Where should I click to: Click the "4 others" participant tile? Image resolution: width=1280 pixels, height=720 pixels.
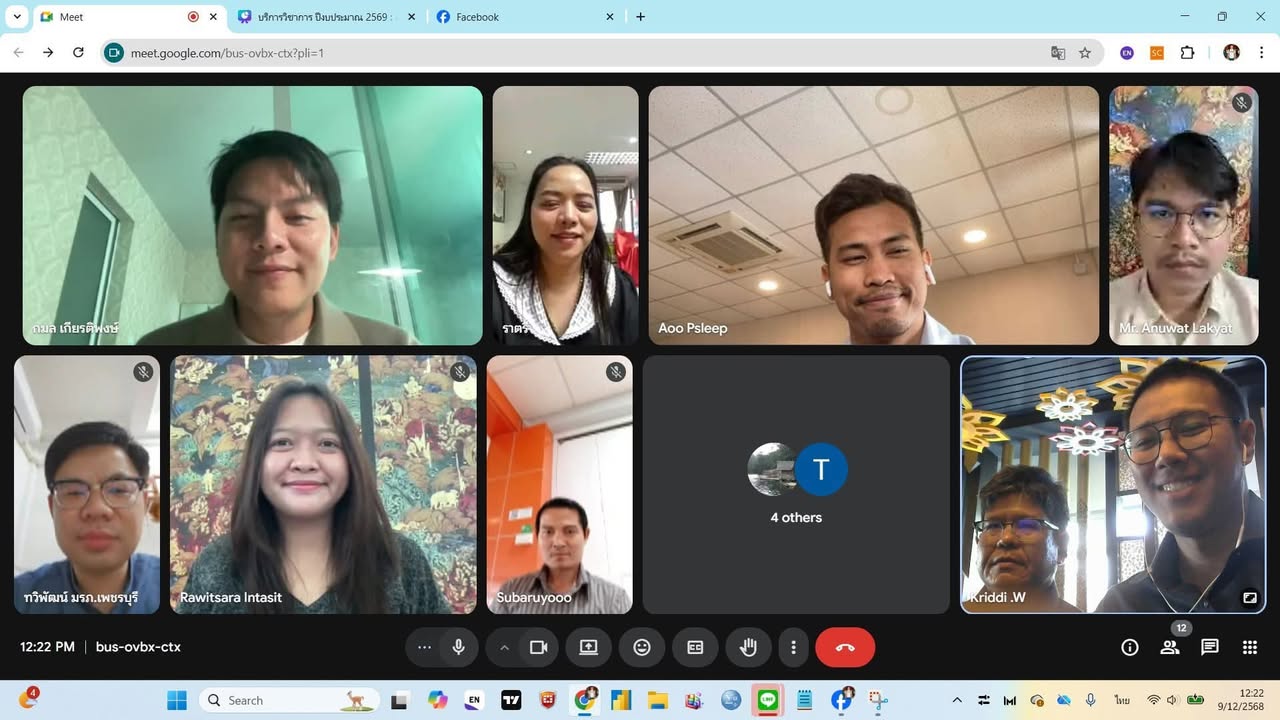pos(796,485)
